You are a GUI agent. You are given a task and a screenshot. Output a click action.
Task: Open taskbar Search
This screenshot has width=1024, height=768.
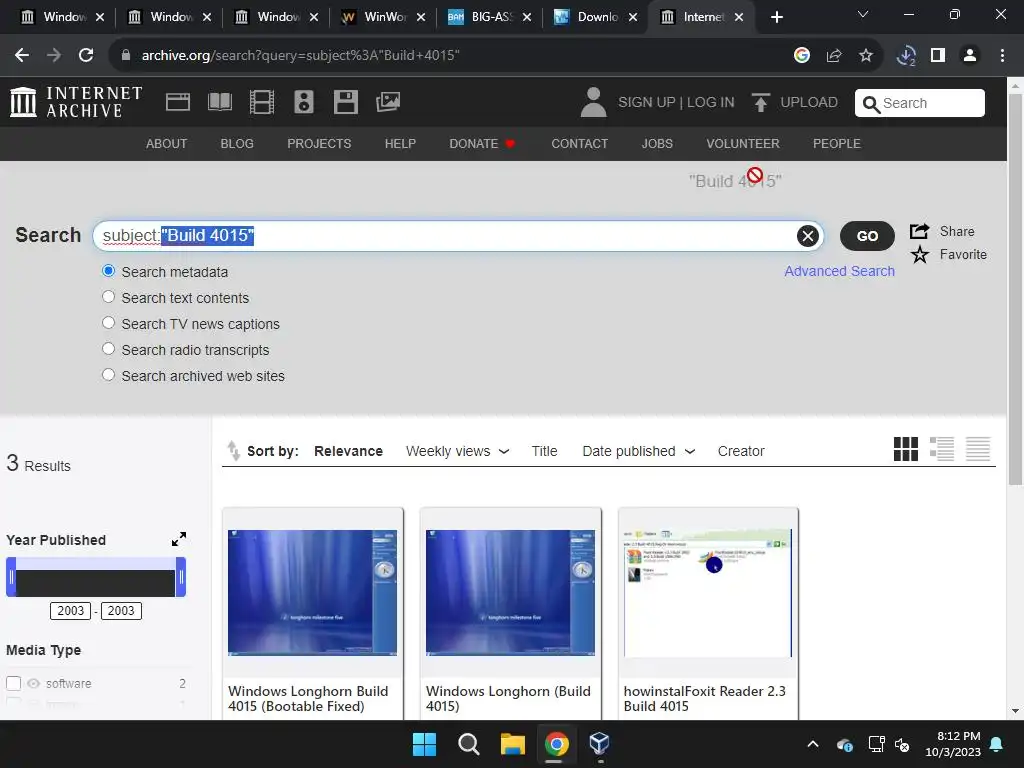click(468, 744)
